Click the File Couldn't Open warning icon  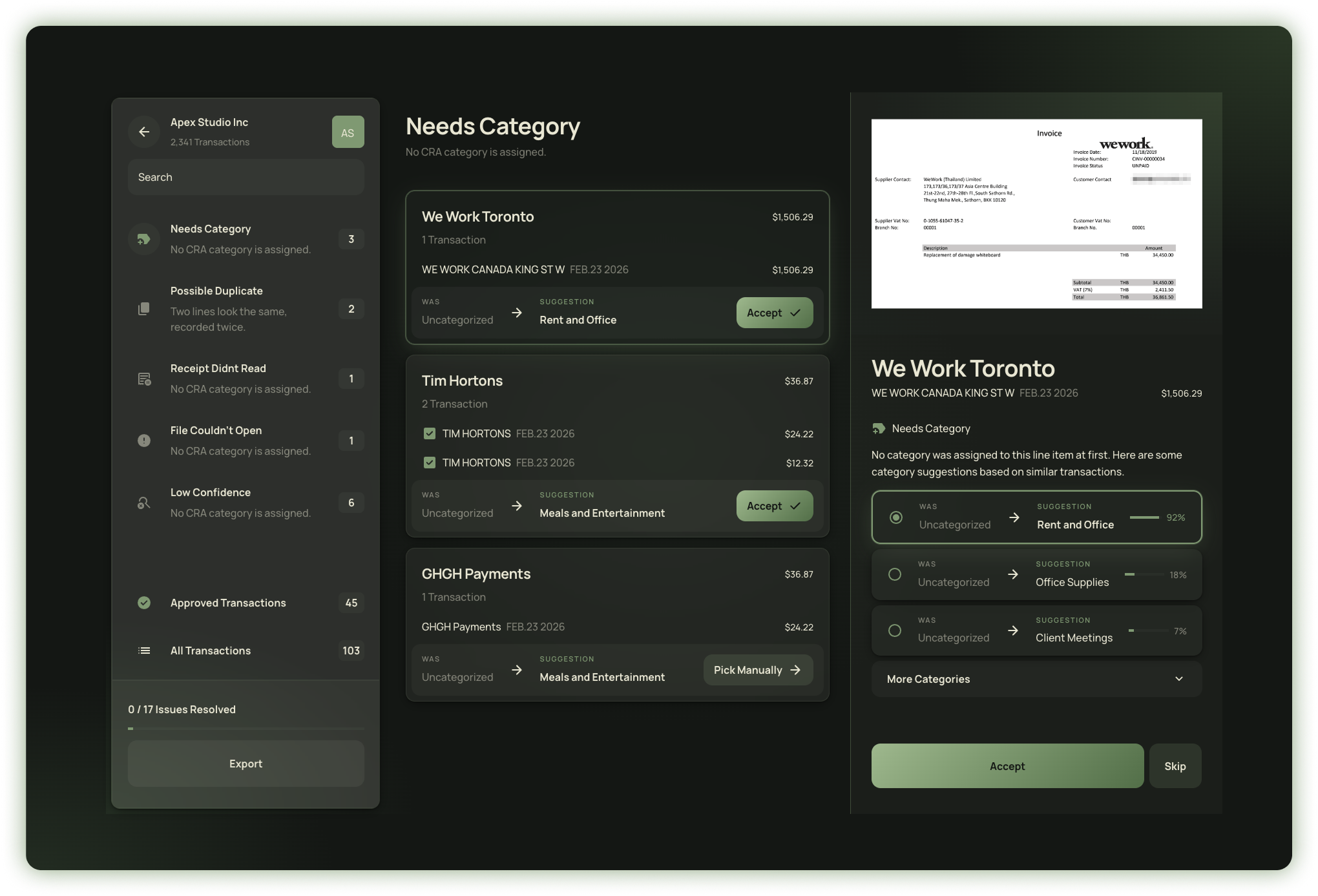[144, 441]
